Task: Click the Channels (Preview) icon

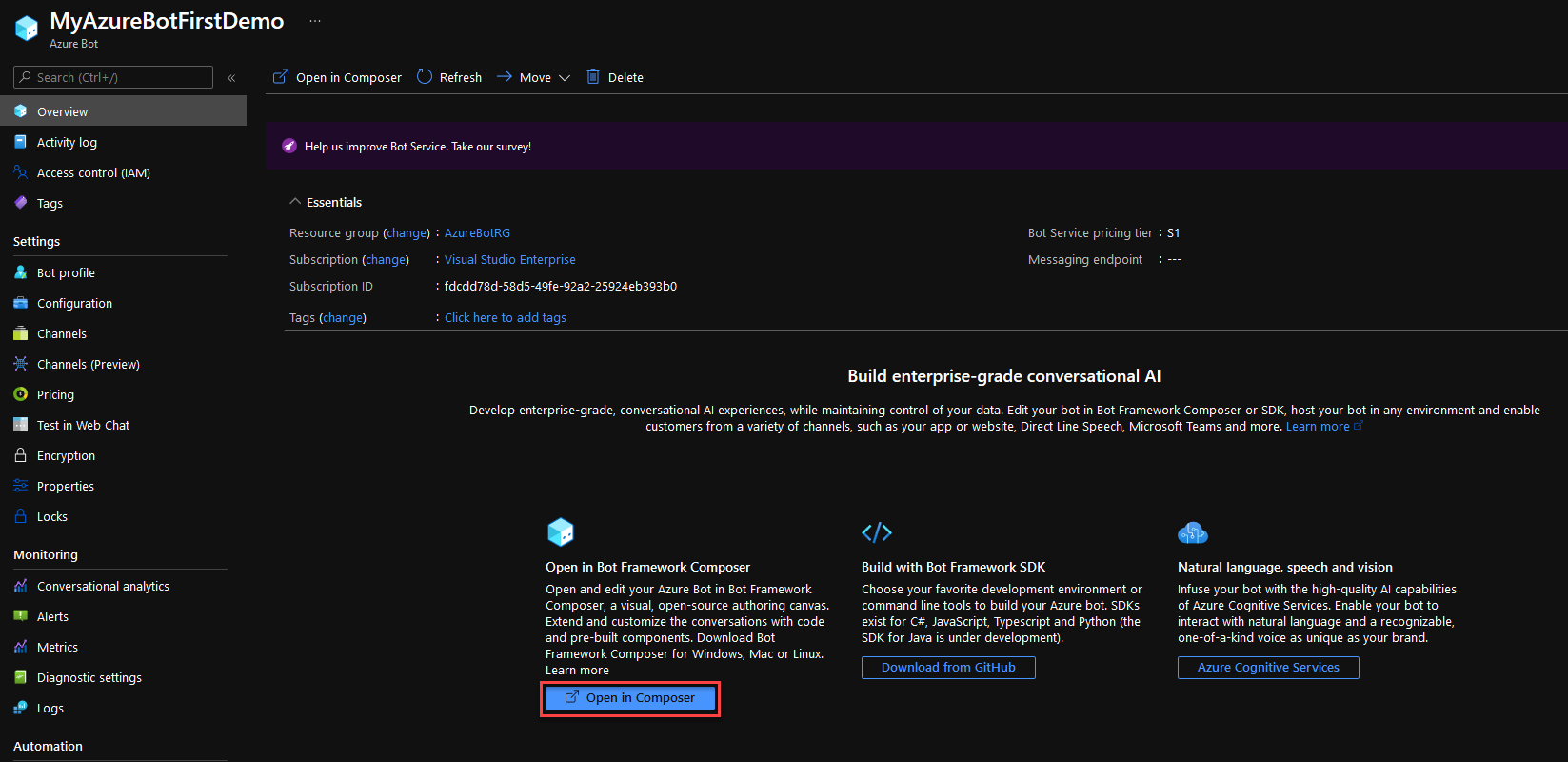Action: tap(21, 364)
